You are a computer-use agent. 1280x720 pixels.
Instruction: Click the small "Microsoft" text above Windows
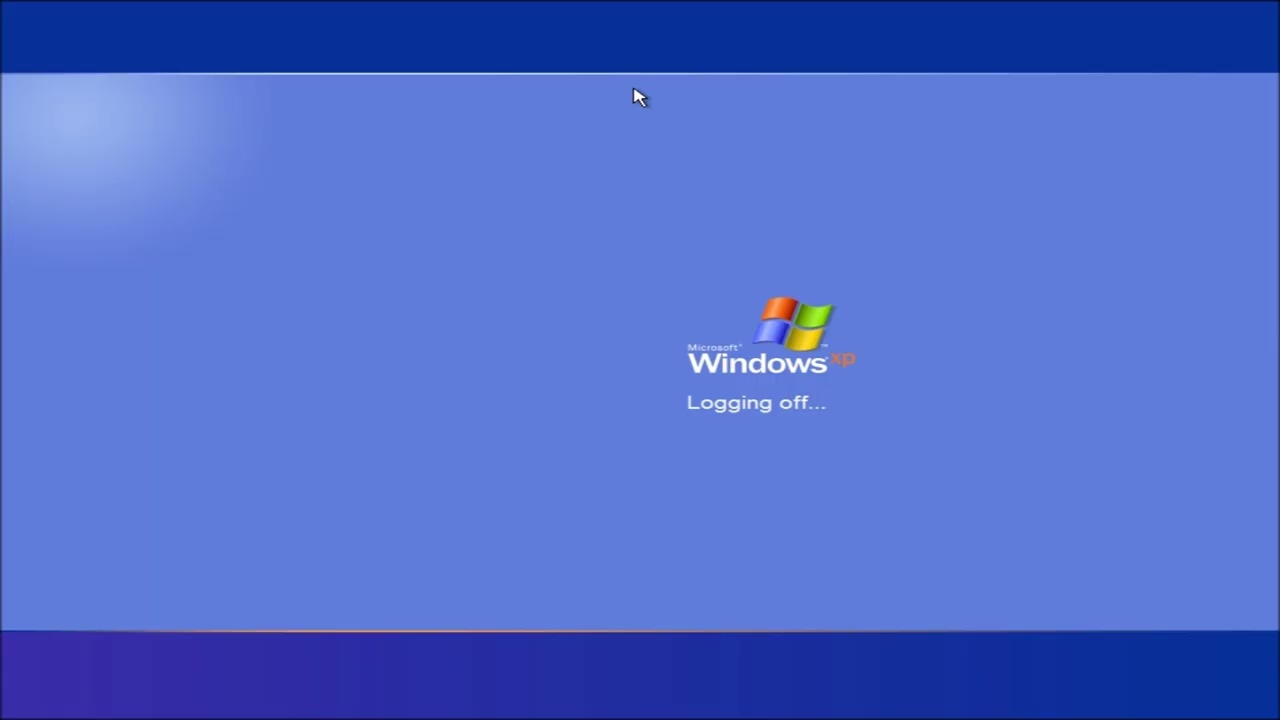[x=714, y=347]
